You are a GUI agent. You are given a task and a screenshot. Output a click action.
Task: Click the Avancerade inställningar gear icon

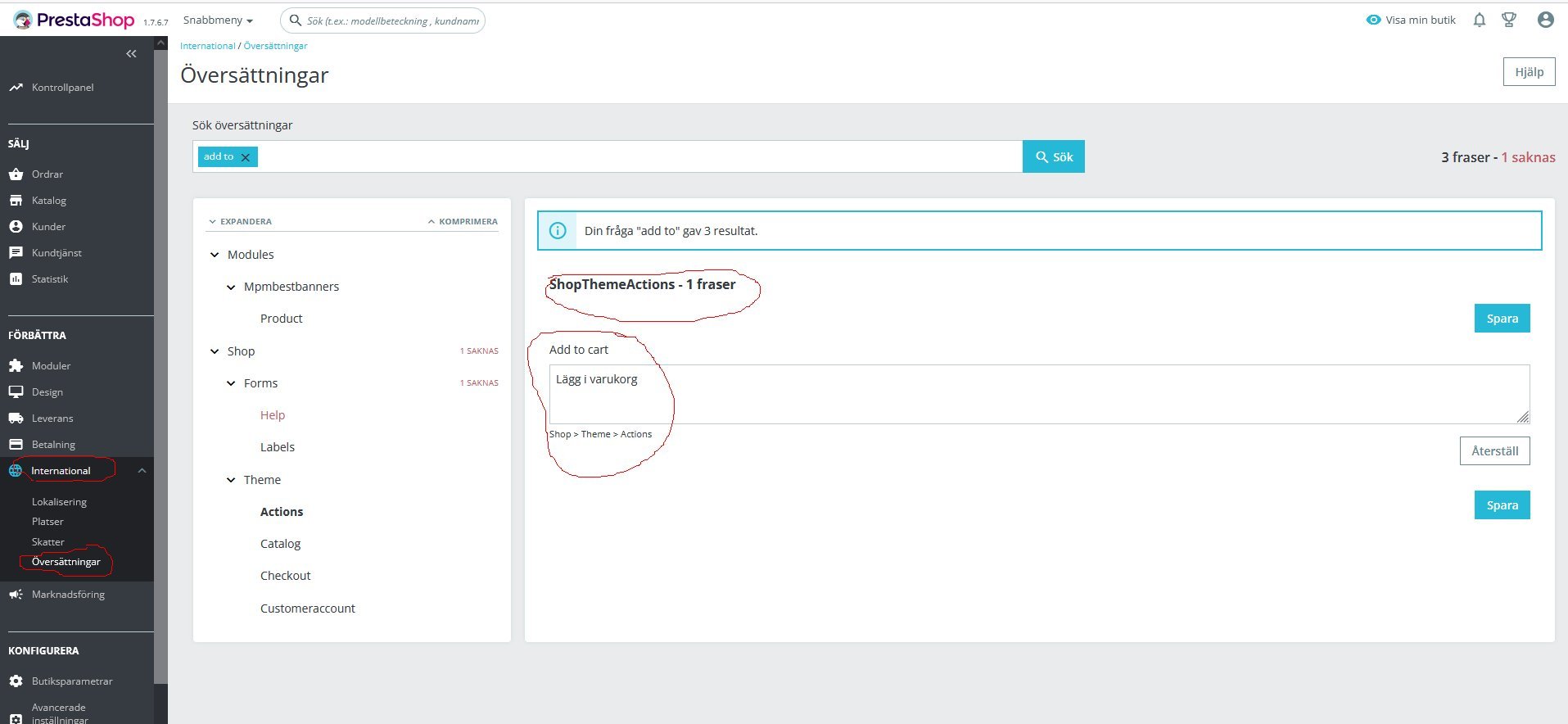[x=16, y=717]
